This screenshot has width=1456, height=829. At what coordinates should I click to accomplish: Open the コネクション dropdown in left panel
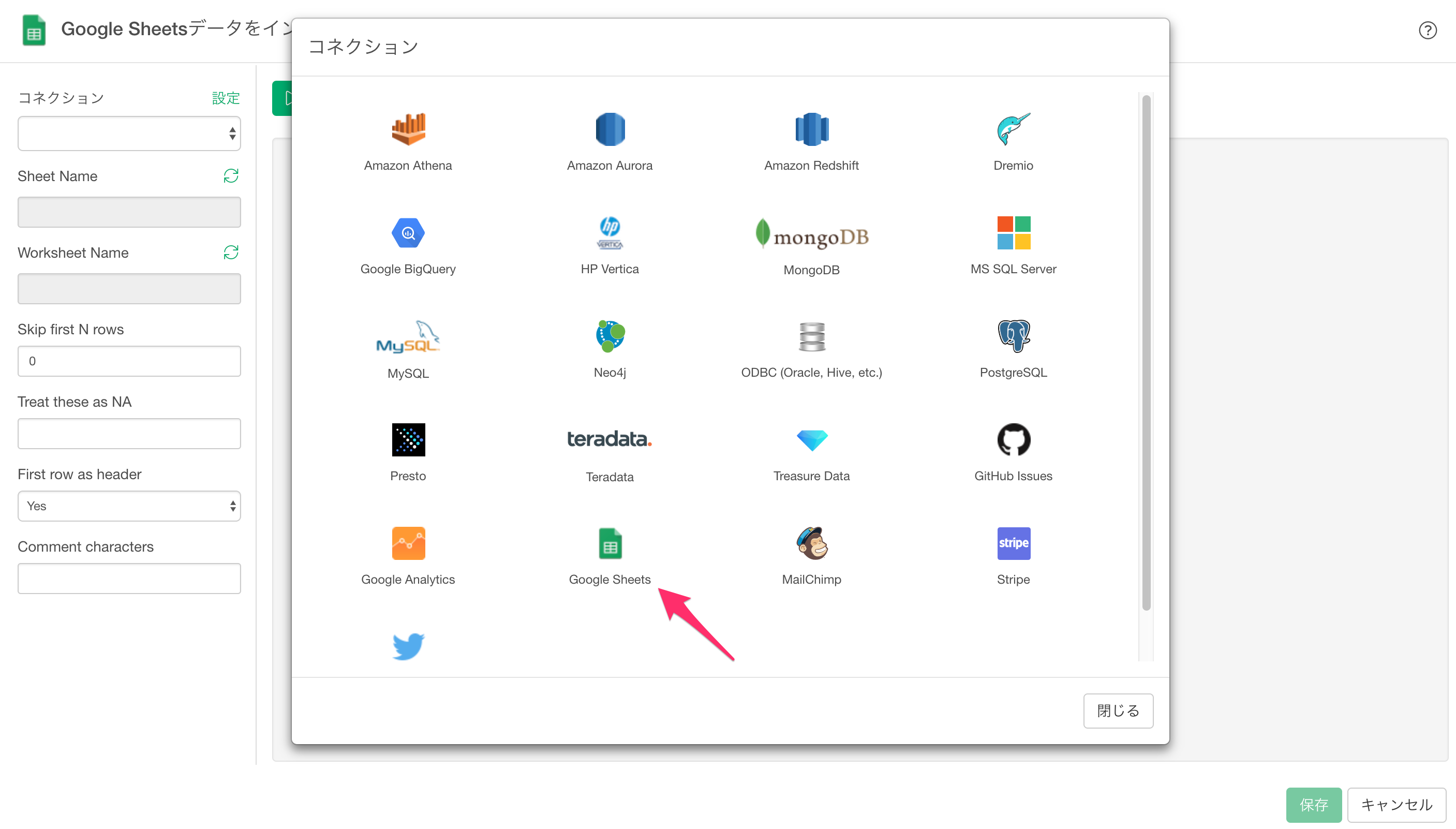[x=129, y=133]
